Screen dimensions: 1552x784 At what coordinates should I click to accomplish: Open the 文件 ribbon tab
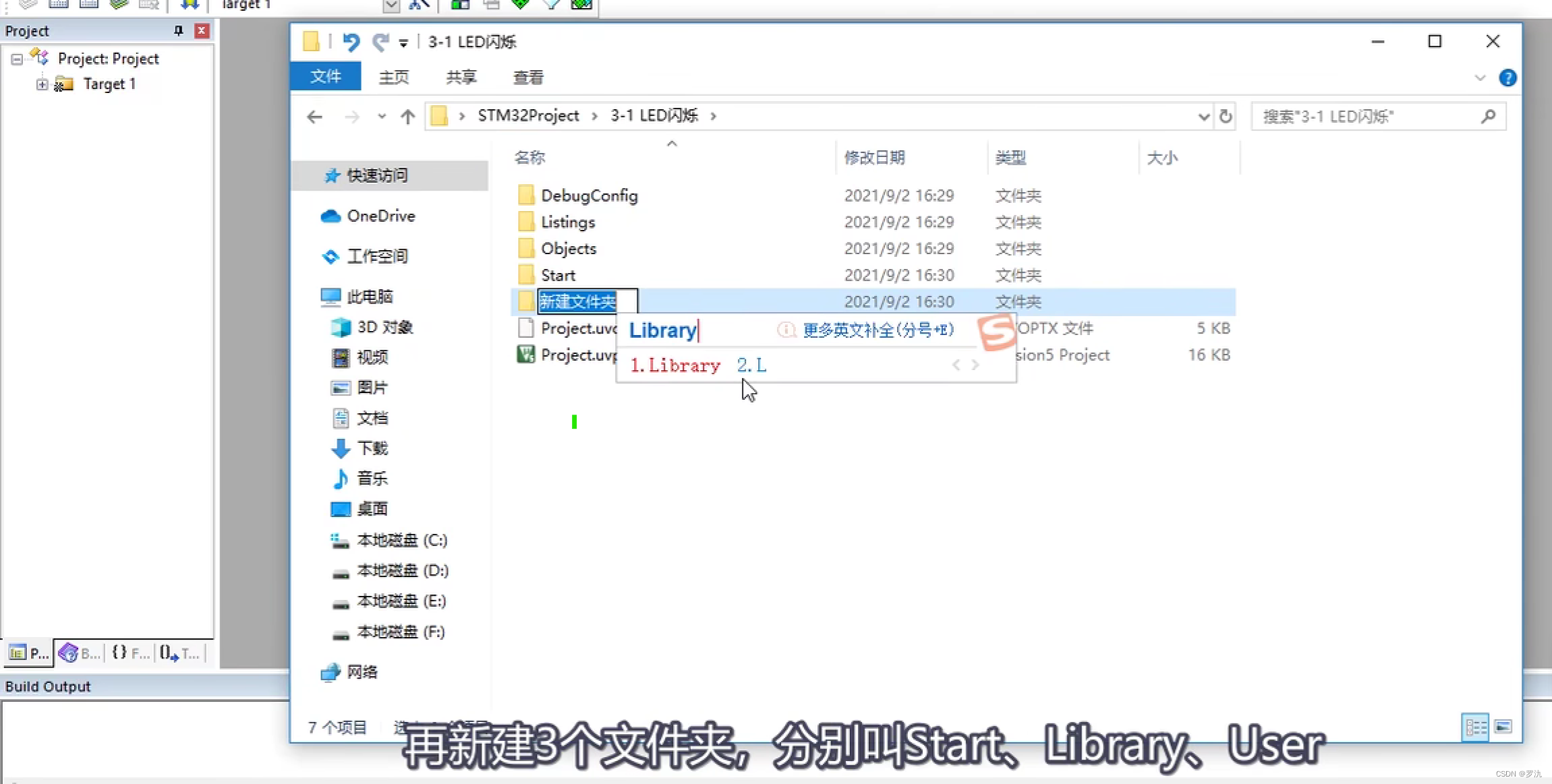326,77
